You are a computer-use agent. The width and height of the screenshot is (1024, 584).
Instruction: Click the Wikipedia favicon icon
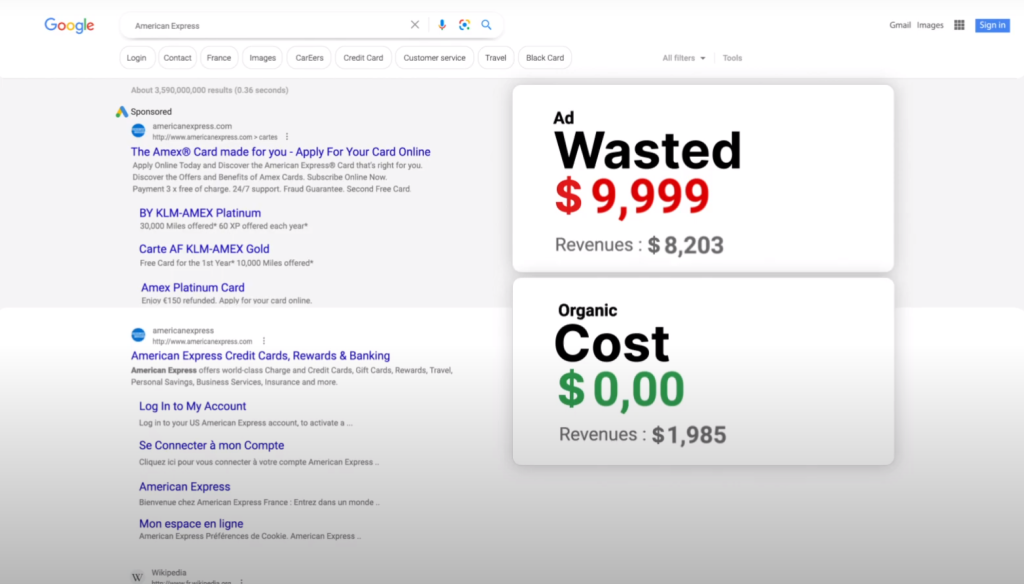pos(136,577)
